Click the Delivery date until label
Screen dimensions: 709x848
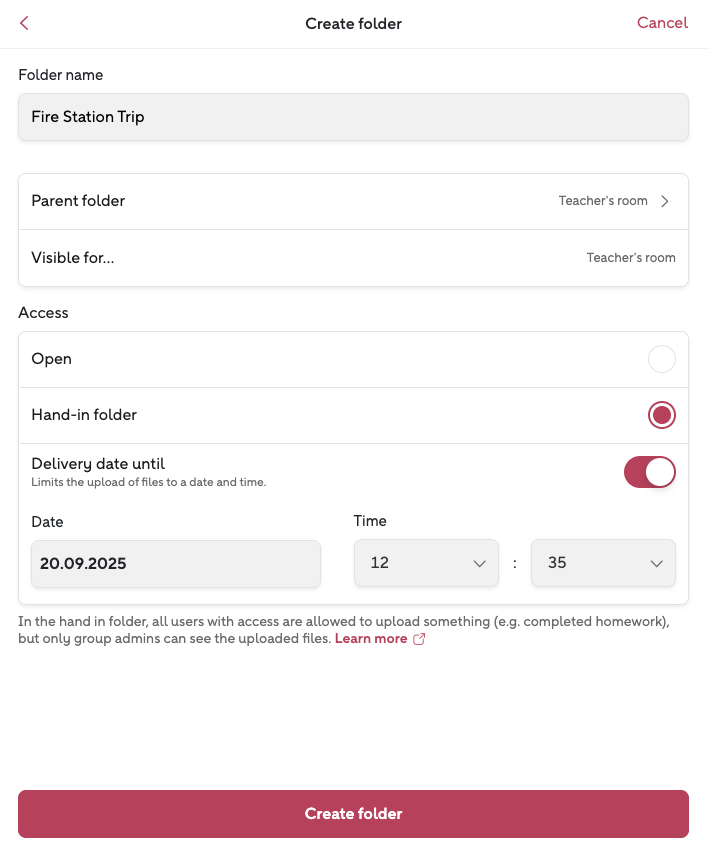pyautogui.click(x=98, y=464)
